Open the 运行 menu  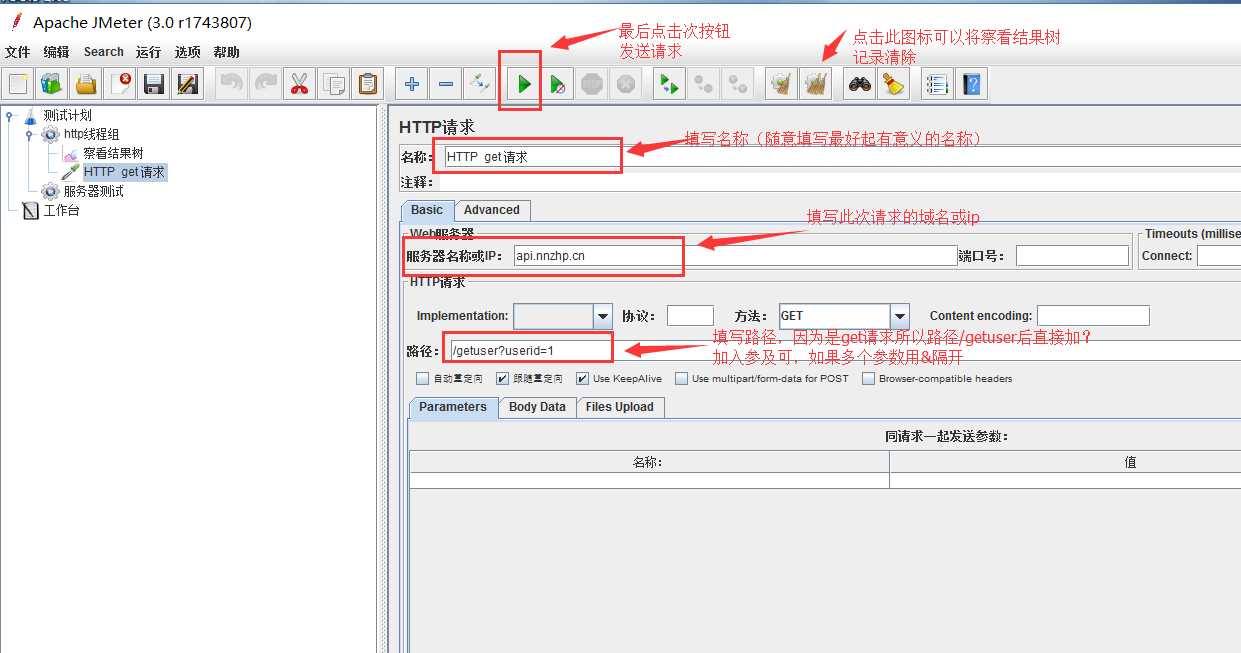coord(148,52)
